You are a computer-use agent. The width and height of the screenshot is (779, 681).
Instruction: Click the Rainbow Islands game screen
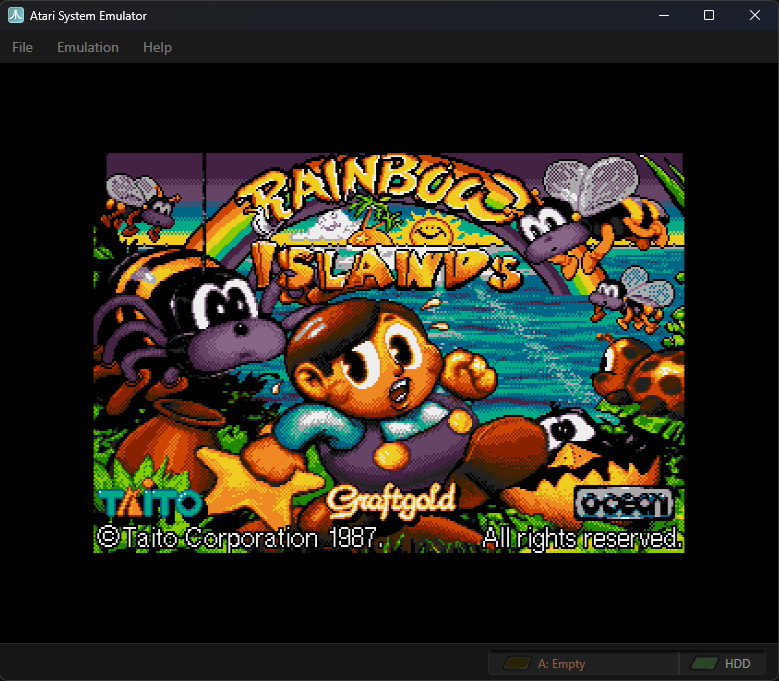click(389, 353)
